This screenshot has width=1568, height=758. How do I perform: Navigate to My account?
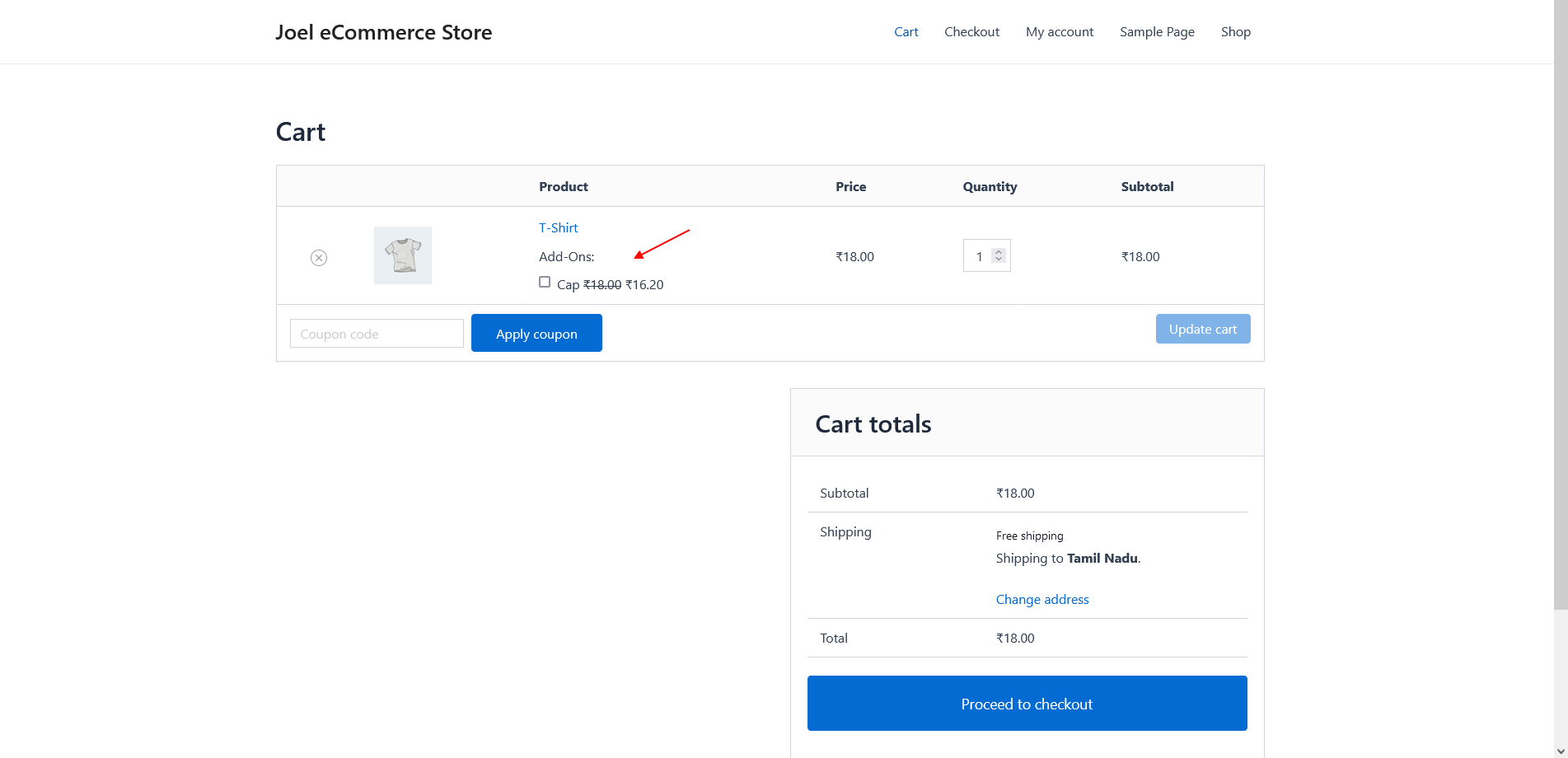pyautogui.click(x=1059, y=32)
